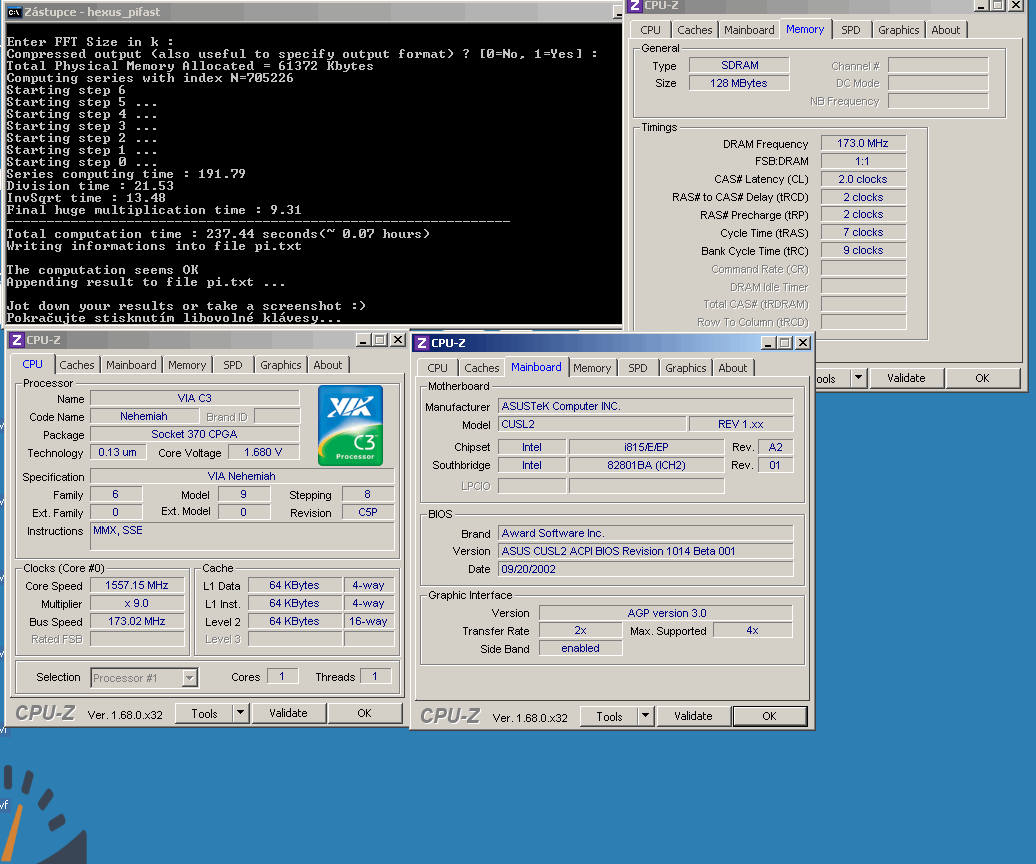
Task: Switch to Caches tab in the CPU window
Action: (77, 365)
